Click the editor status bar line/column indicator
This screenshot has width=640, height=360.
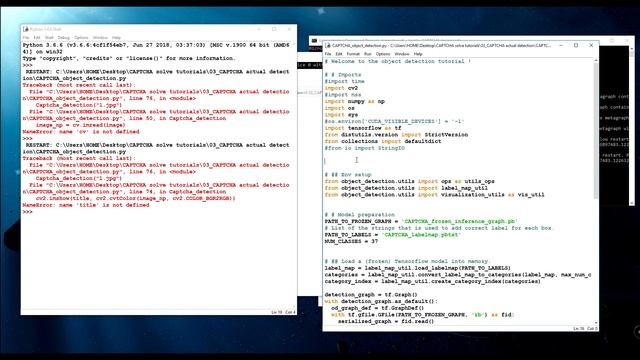coord(585,329)
